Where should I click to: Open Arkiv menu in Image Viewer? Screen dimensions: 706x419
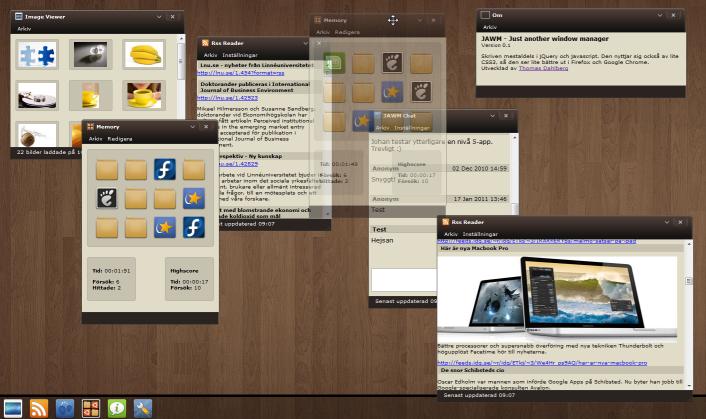24,29
